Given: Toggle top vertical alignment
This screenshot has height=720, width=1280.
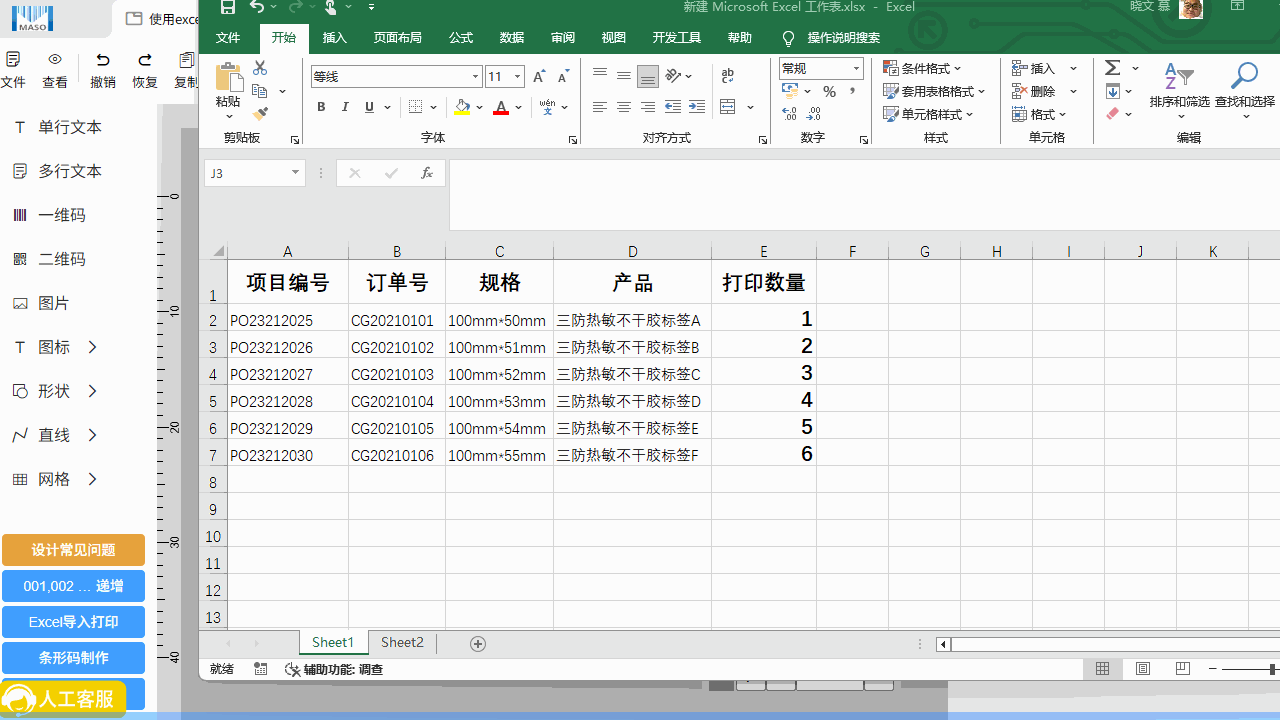Looking at the screenshot, I should tap(600, 76).
